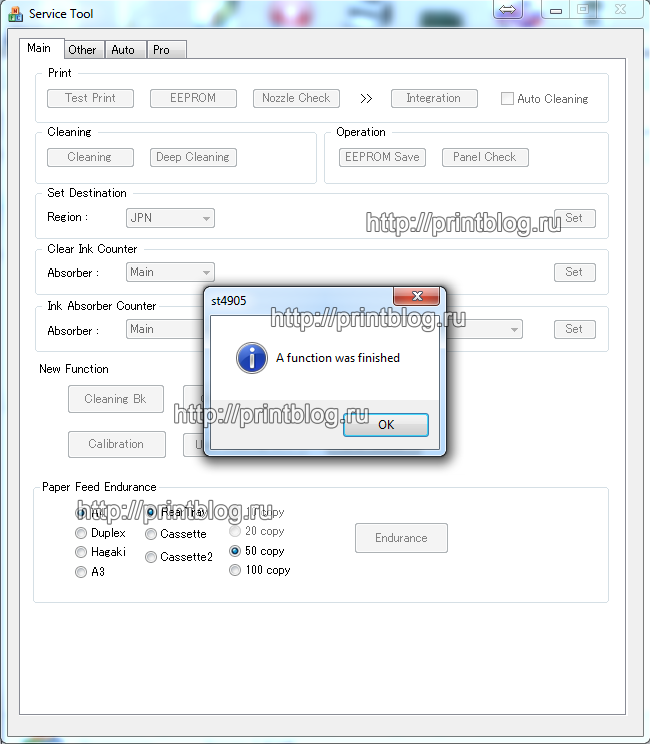Click Set for Clear Ink Counter
This screenshot has width=650, height=744.
click(x=574, y=272)
